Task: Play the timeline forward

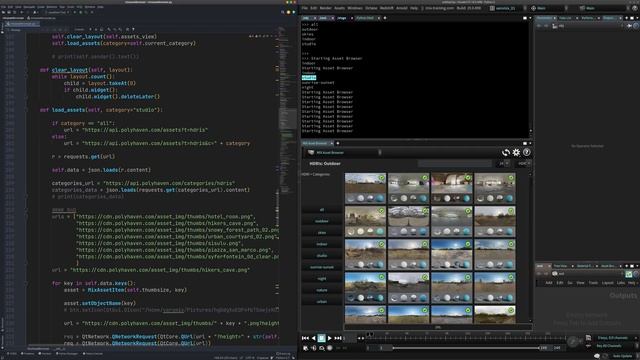Action: [329, 338]
